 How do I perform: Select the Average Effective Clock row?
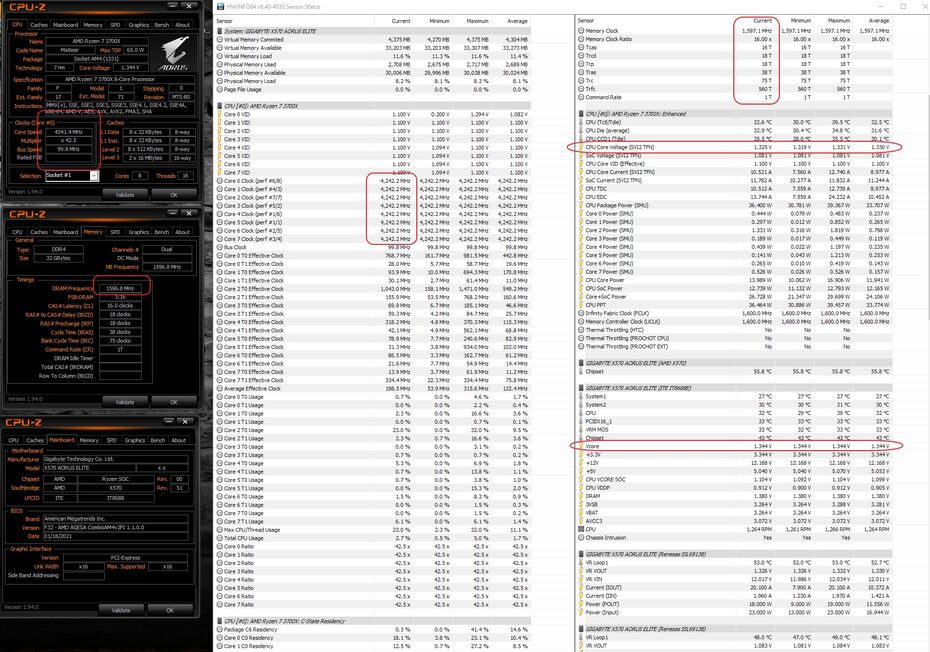373,389
